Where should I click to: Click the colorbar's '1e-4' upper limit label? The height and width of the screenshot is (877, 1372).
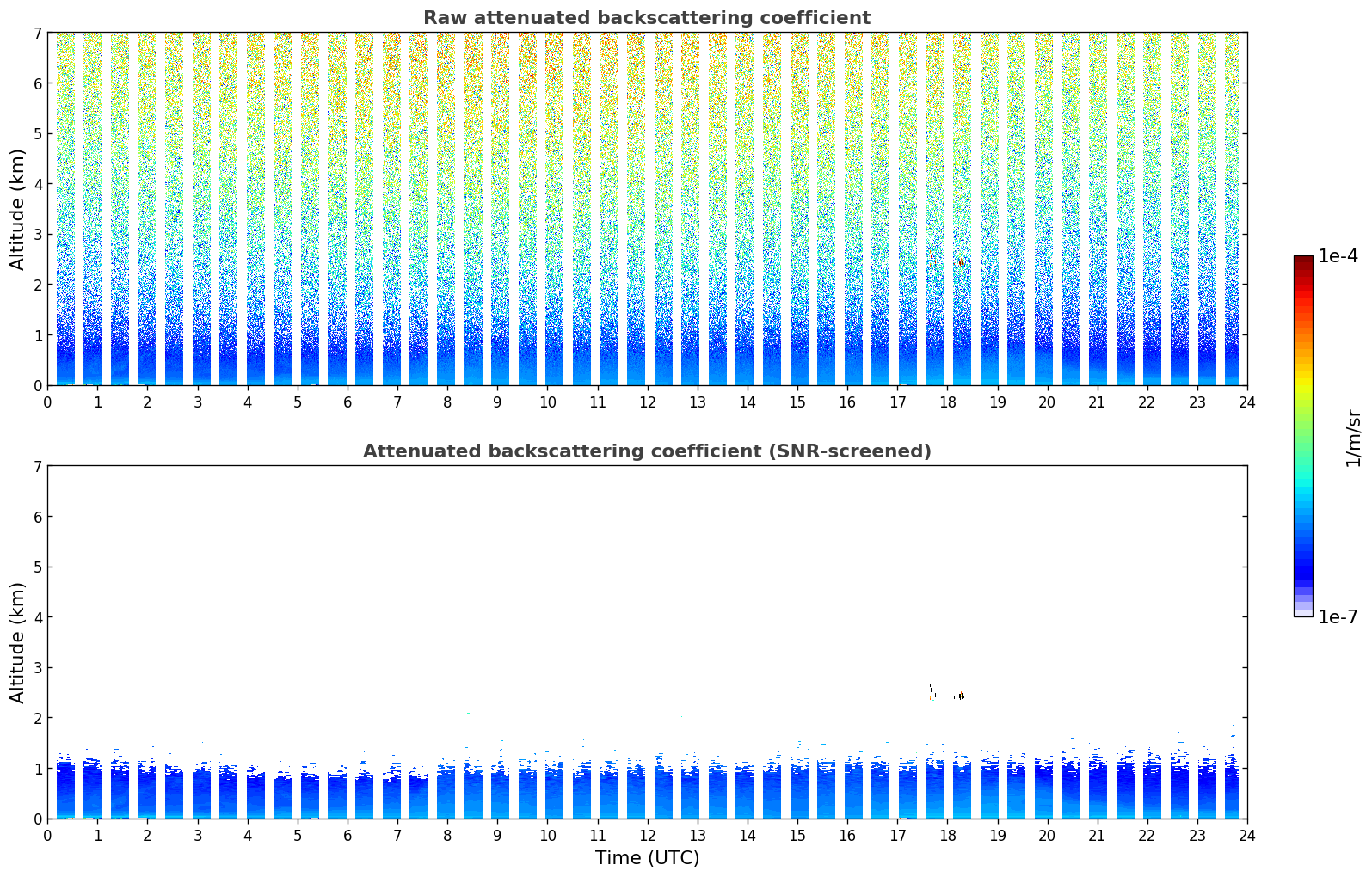click(x=1338, y=256)
